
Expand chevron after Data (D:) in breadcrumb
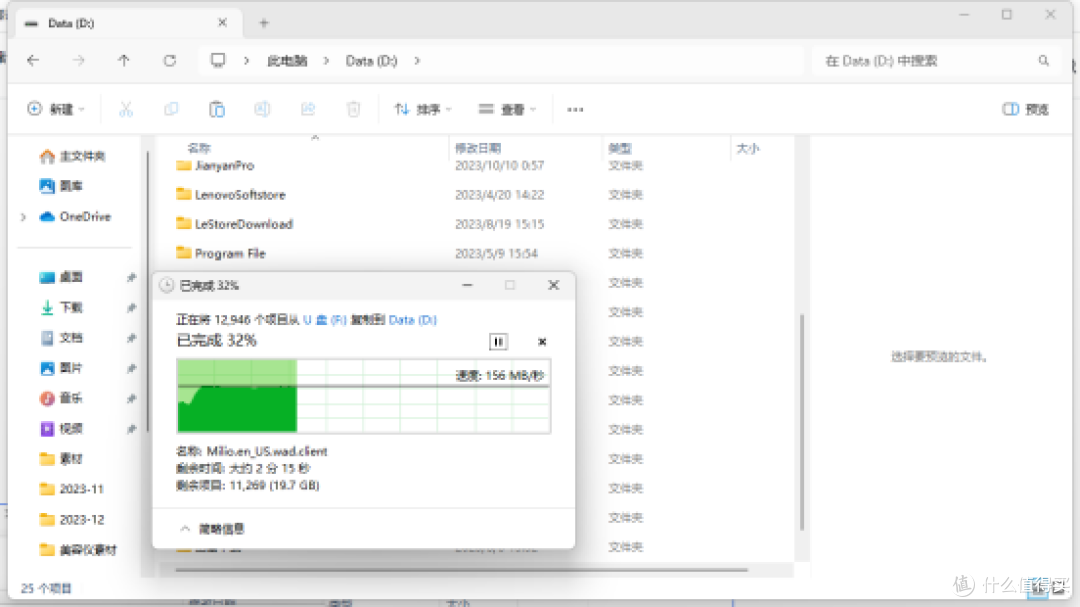pyautogui.click(x=417, y=61)
